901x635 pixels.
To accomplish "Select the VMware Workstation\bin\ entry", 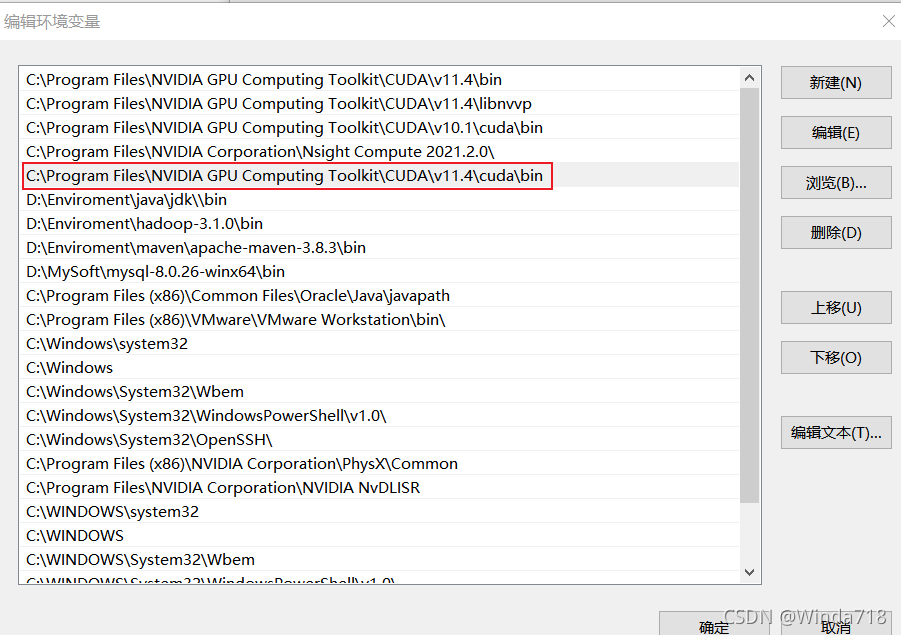I will (x=379, y=320).
